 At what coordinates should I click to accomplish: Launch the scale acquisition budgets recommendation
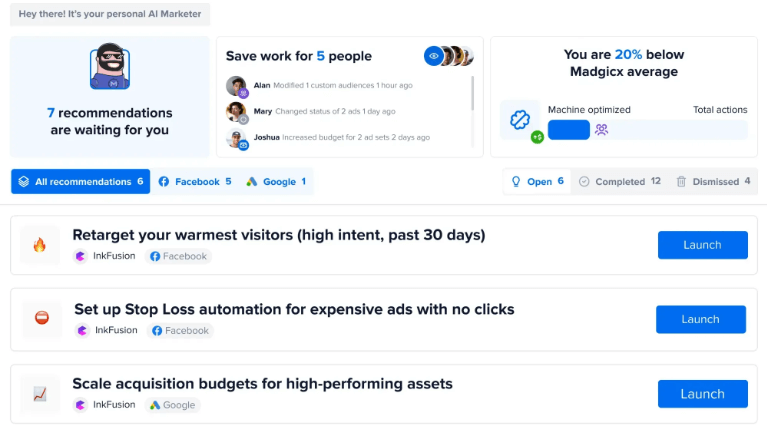pyautogui.click(x=702, y=393)
